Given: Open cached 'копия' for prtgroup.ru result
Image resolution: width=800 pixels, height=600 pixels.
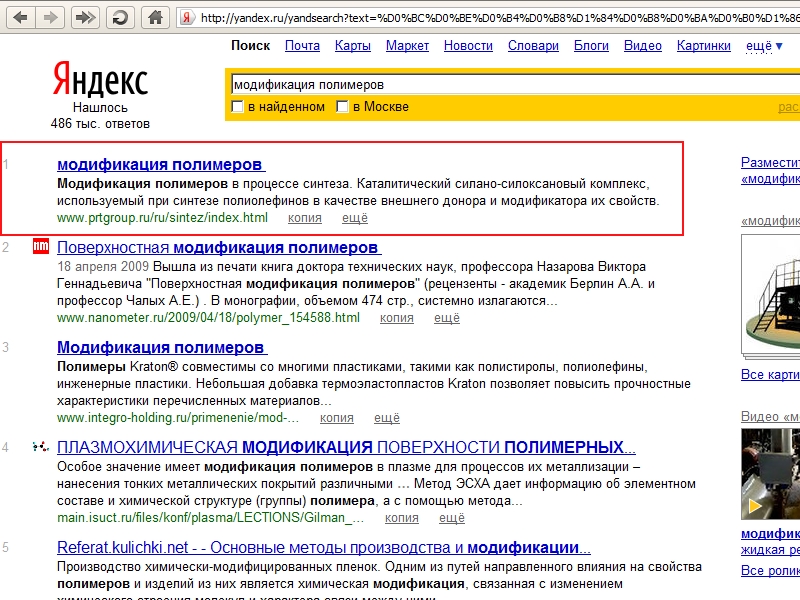Looking at the screenshot, I should pyautogui.click(x=305, y=218).
